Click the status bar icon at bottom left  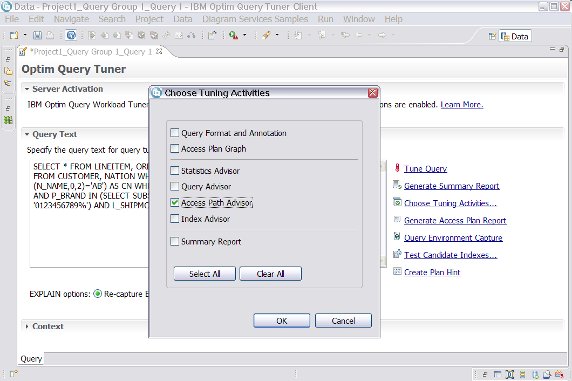pos(13,373)
